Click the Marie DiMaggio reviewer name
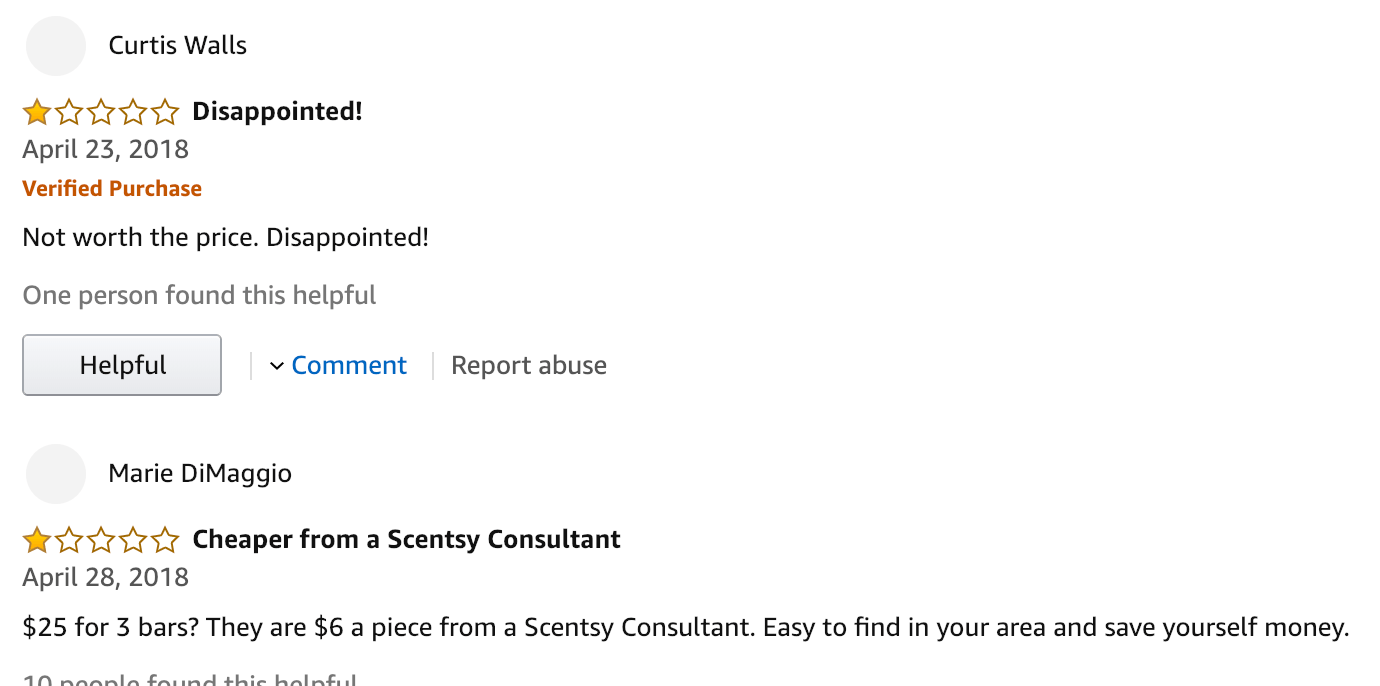This screenshot has width=1380, height=686. [200, 473]
